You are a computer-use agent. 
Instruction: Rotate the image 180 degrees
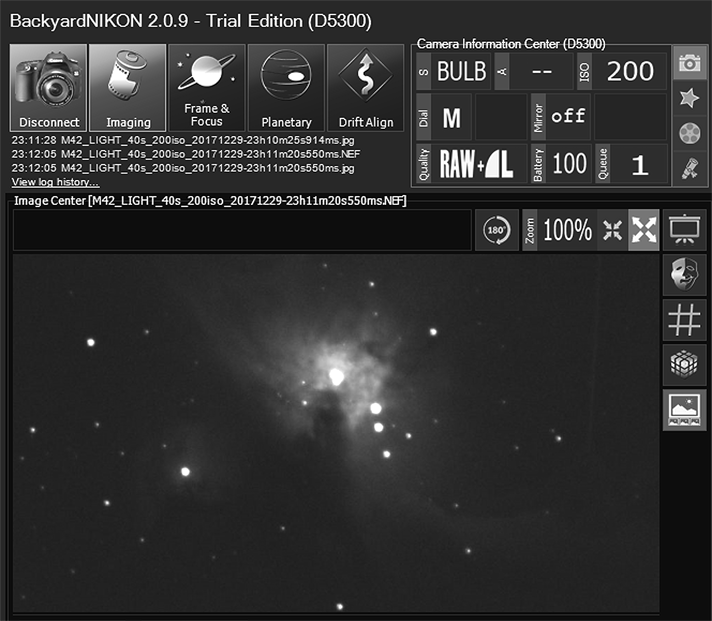pyautogui.click(x=496, y=230)
